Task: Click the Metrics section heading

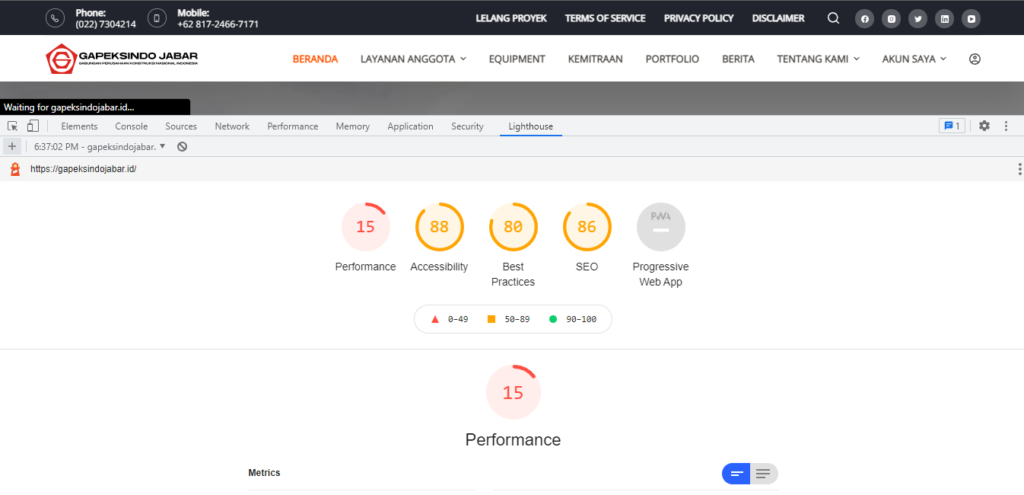Action: pyautogui.click(x=264, y=473)
